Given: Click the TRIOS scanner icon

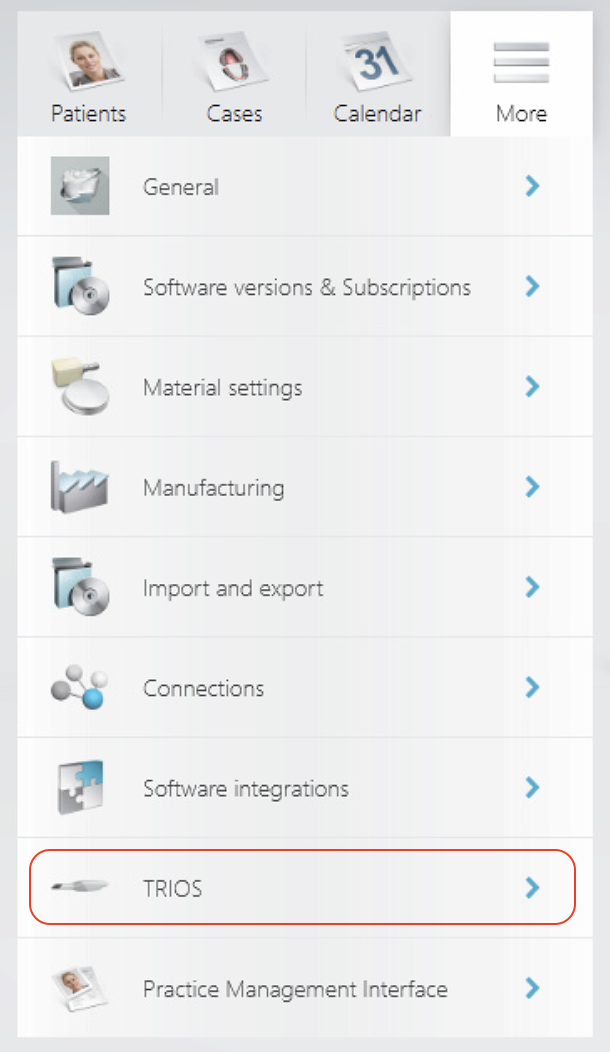Looking at the screenshot, I should [80, 888].
